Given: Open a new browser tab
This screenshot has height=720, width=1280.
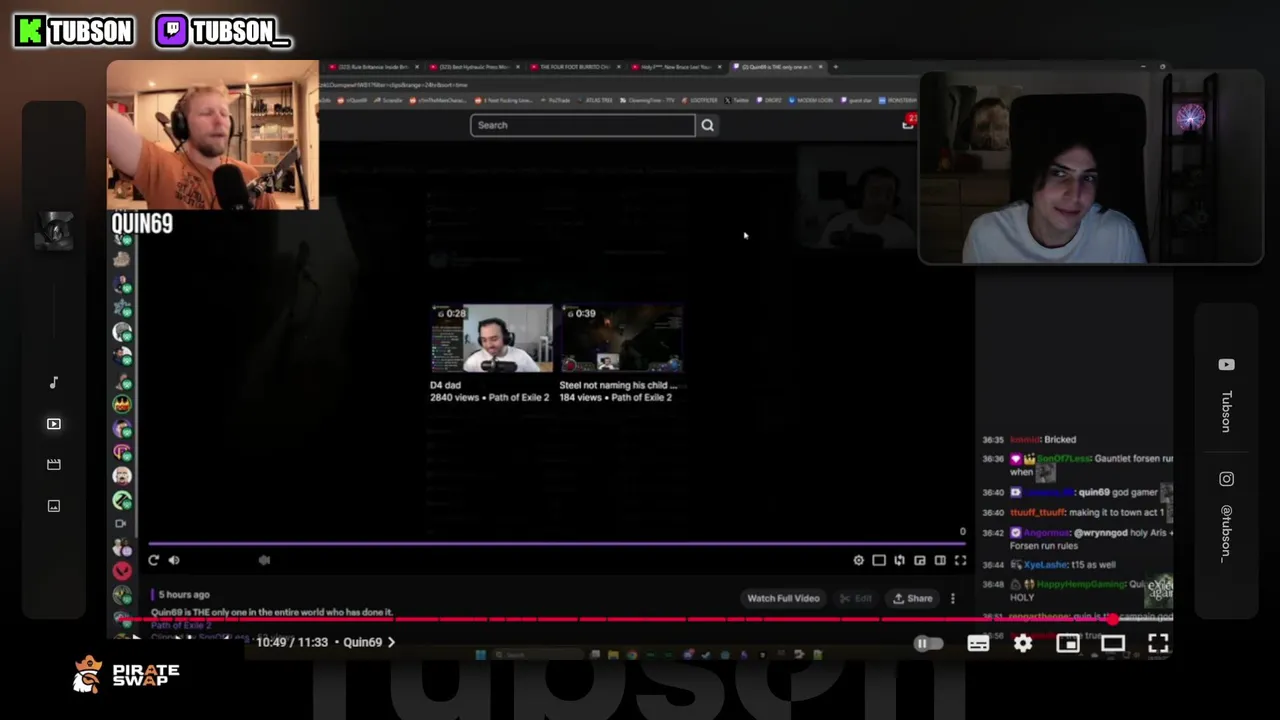Looking at the screenshot, I should 835,67.
